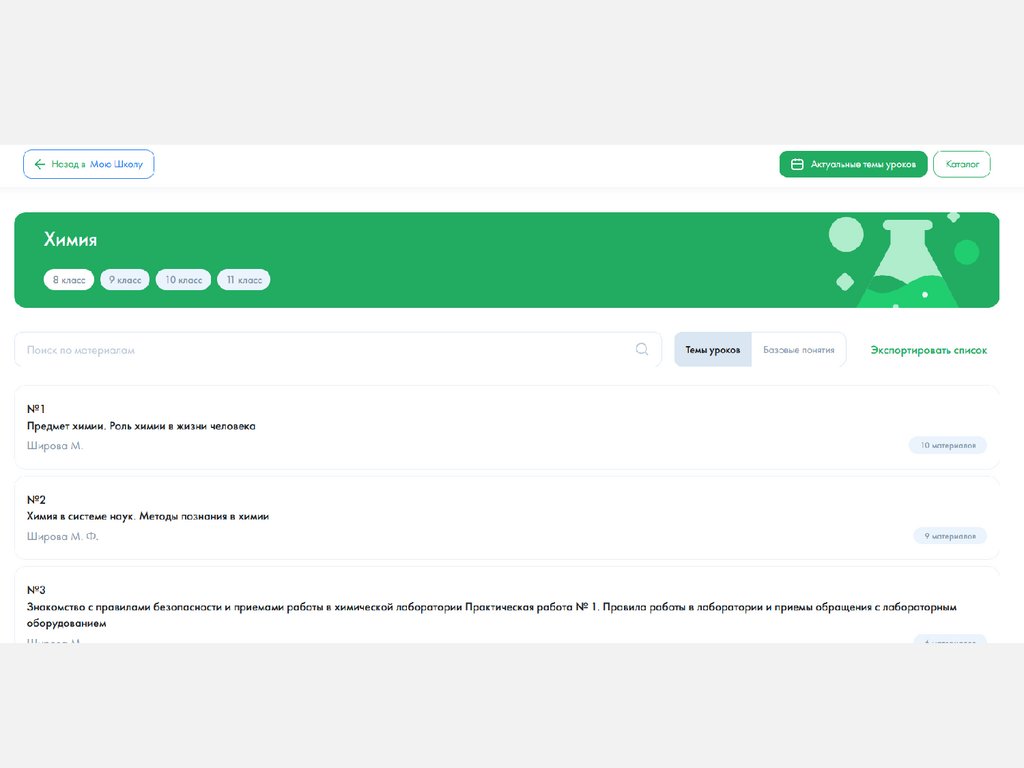Screen dimensions: 1024x768
Task: Select the '10 класс' chip
Action: coord(184,280)
